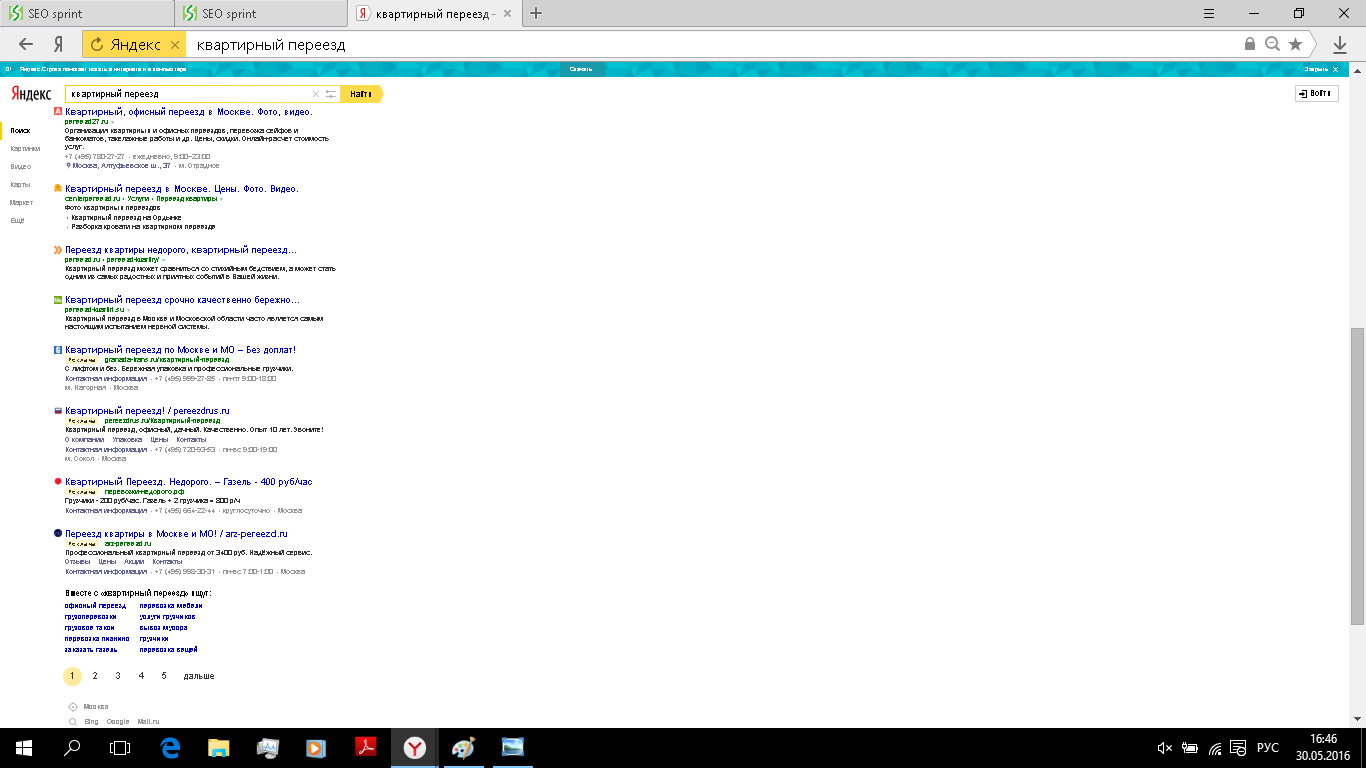
Task: Select 'Карты' in the left sidebar
Action: (x=20, y=184)
